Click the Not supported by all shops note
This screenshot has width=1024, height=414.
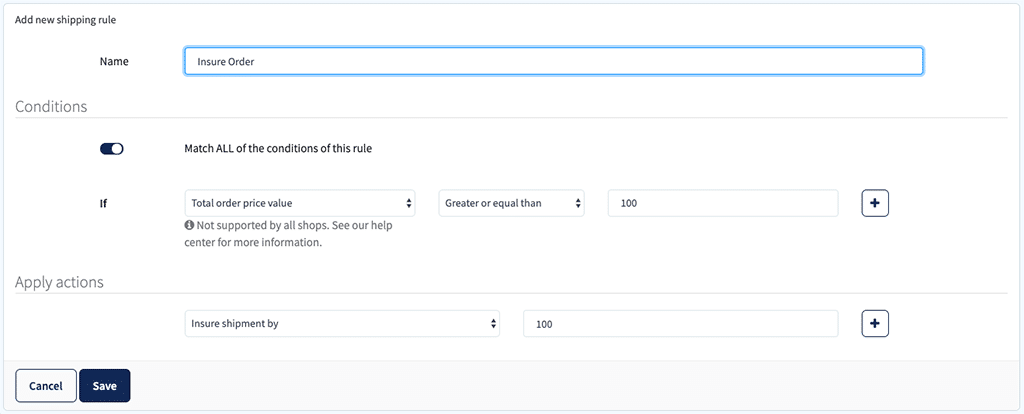pyautogui.click(x=291, y=234)
